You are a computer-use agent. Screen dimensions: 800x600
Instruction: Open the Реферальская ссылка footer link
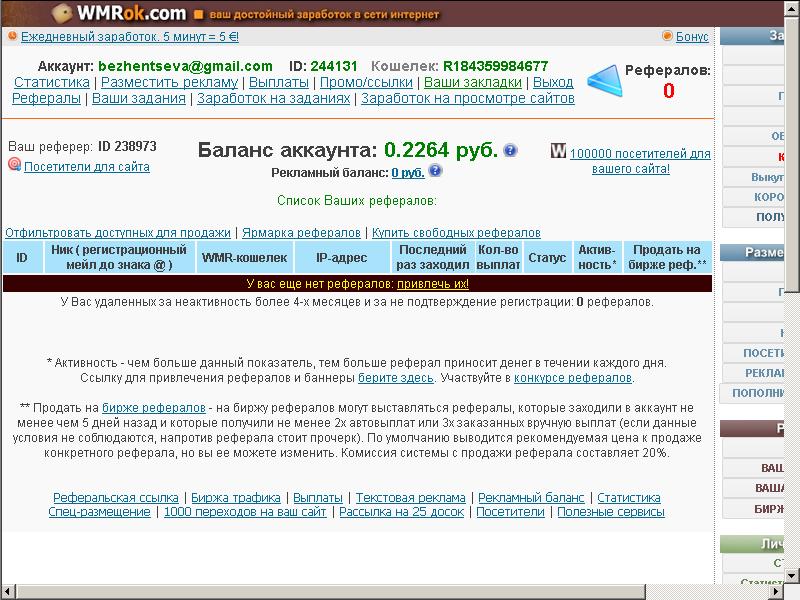(x=116, y=497)
